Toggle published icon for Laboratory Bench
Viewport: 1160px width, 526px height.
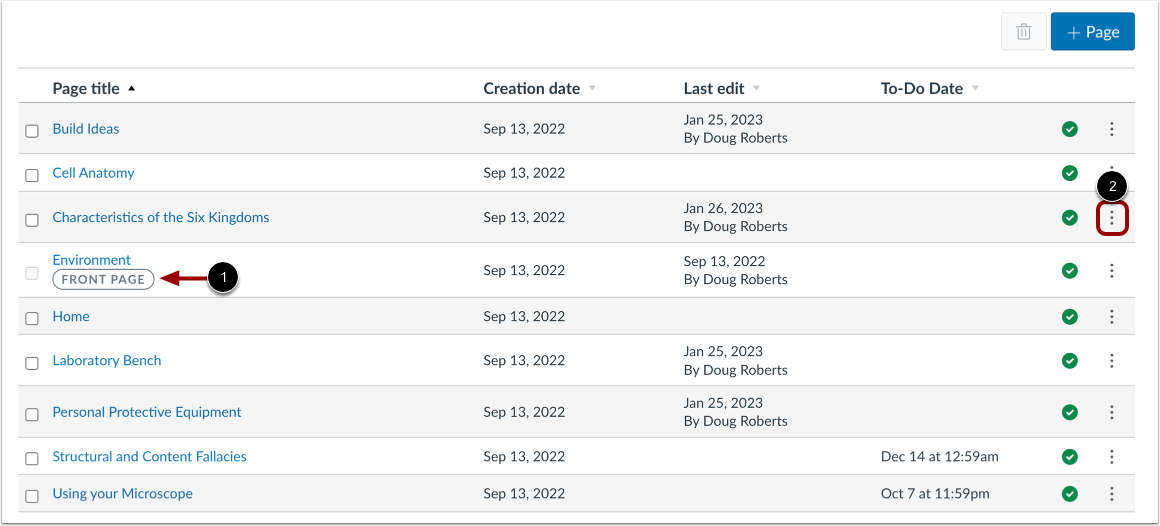[x=1070, y=360]
